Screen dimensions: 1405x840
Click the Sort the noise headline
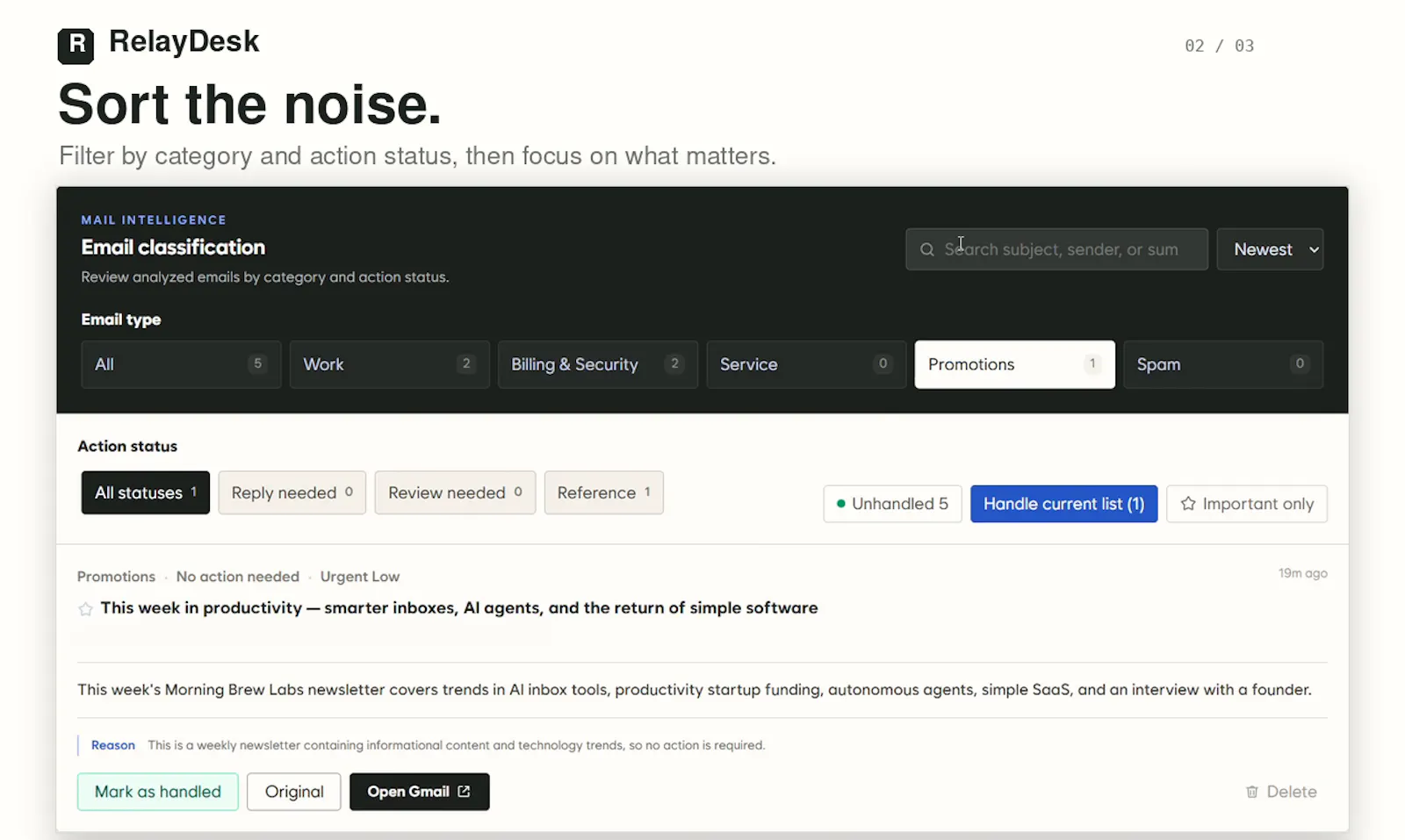point(249,104)
